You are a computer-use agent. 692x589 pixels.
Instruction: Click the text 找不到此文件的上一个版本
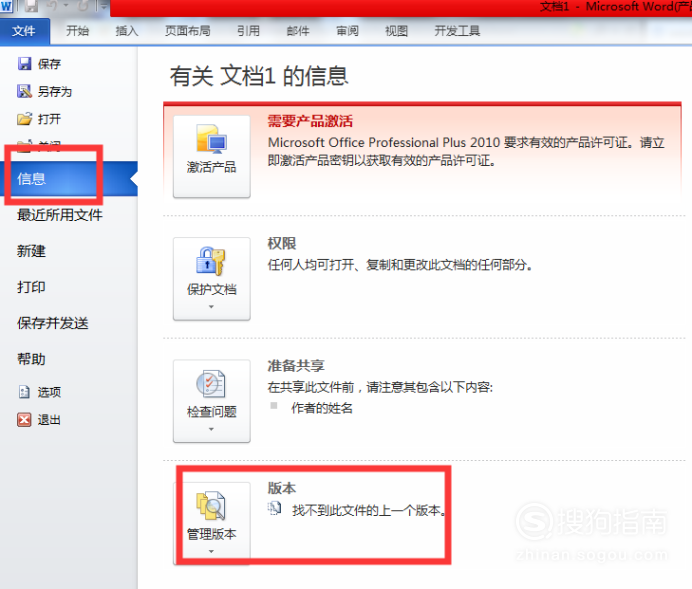point(369,510)
